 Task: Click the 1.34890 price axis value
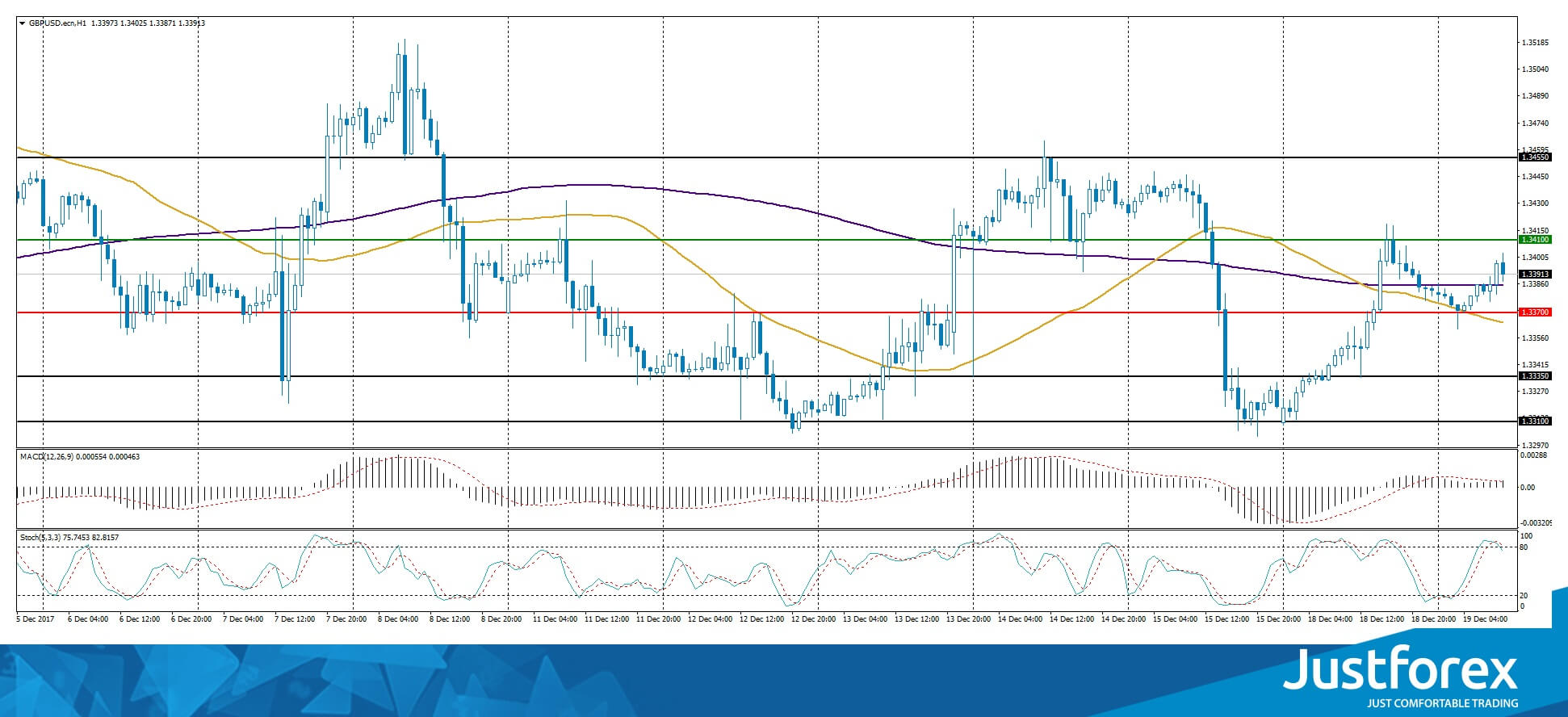click(1535, 96)
